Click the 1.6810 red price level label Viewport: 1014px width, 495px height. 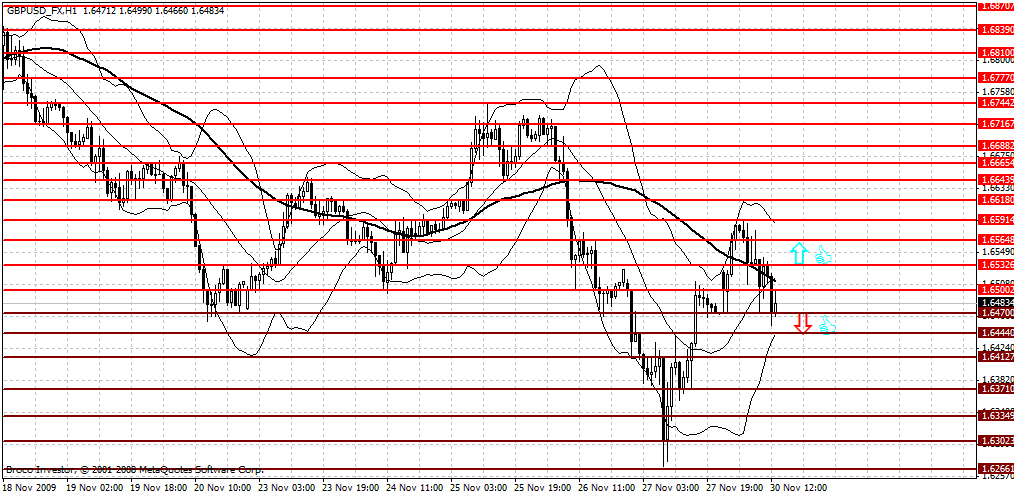pos(997,52)
